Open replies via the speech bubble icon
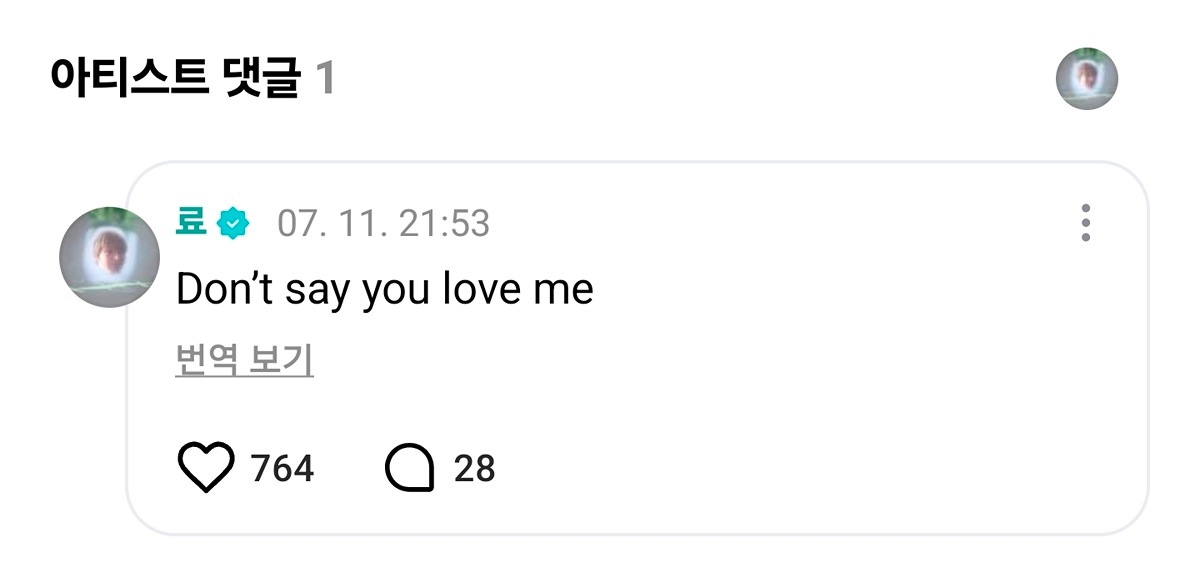The image size is (1200, 583). (x=410, y=468)
